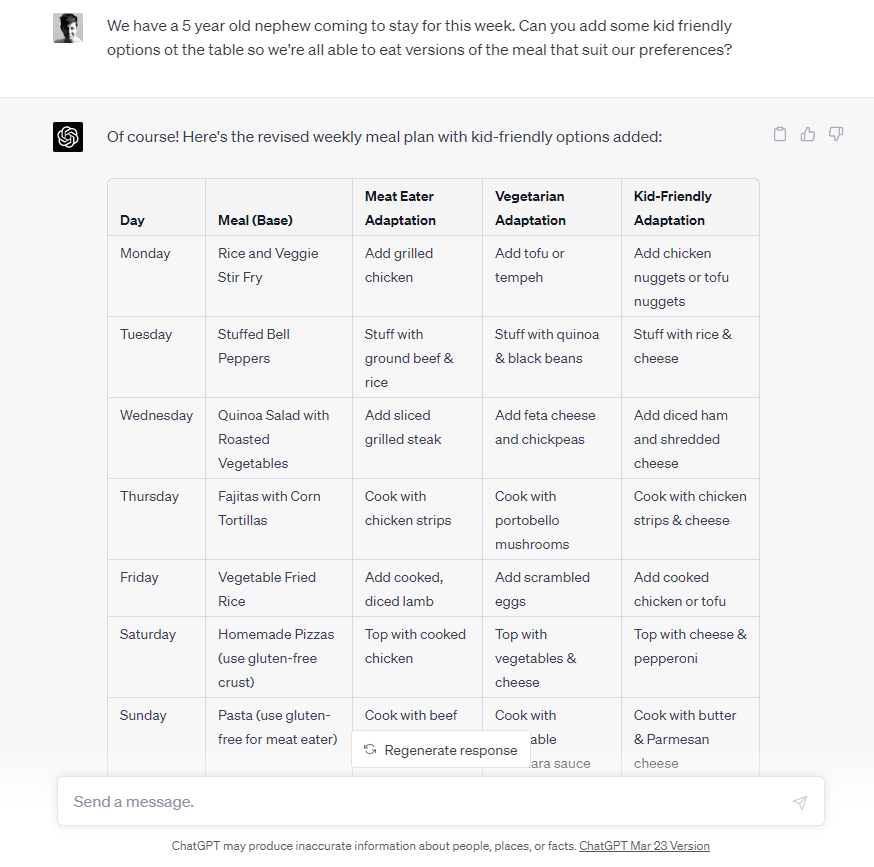874x867 pixels.
Task: Select the Vegetarian Adaptation column header
Action: [x=552, y=208]
